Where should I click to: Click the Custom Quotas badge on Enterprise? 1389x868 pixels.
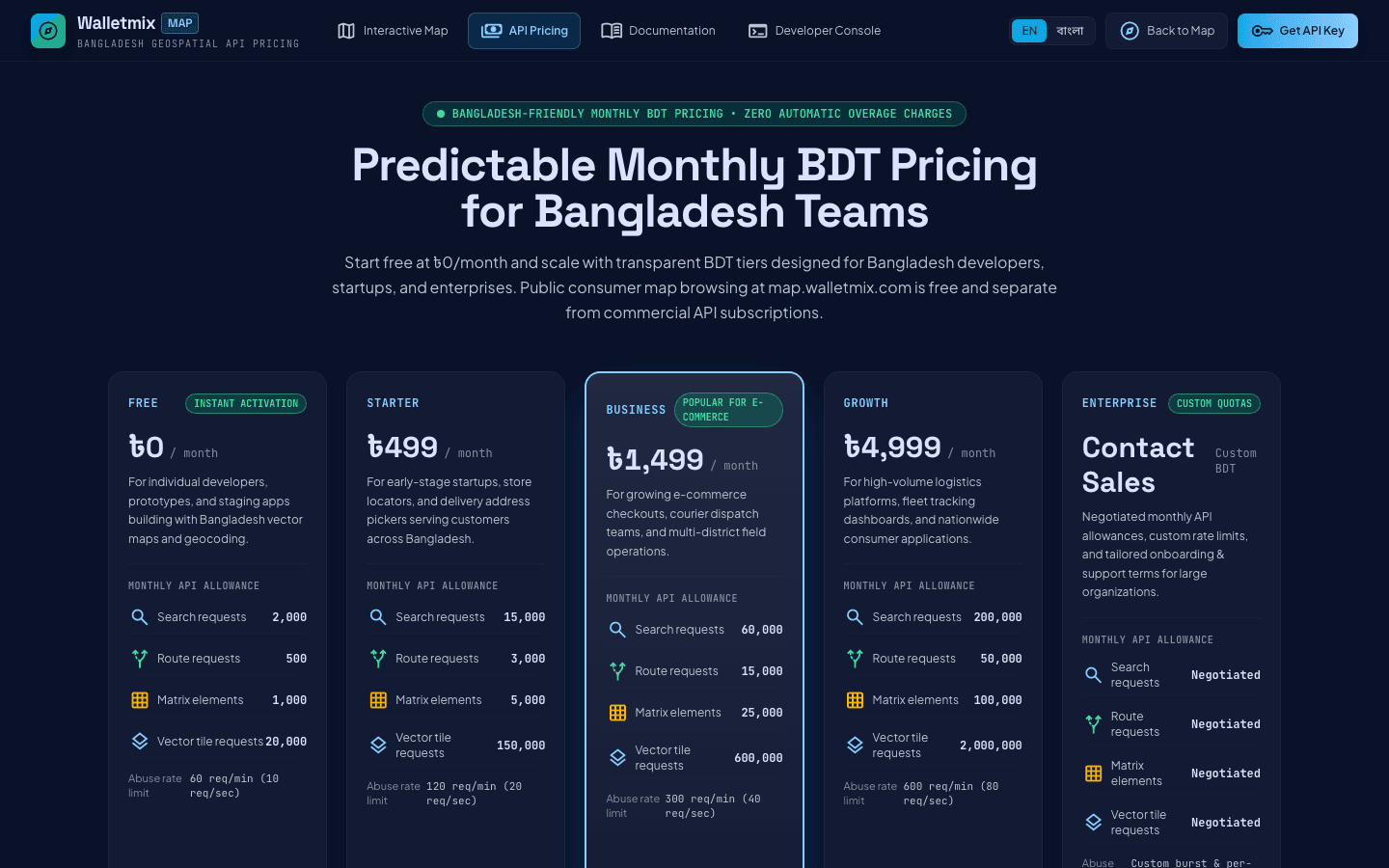[x=1213, y=403]
